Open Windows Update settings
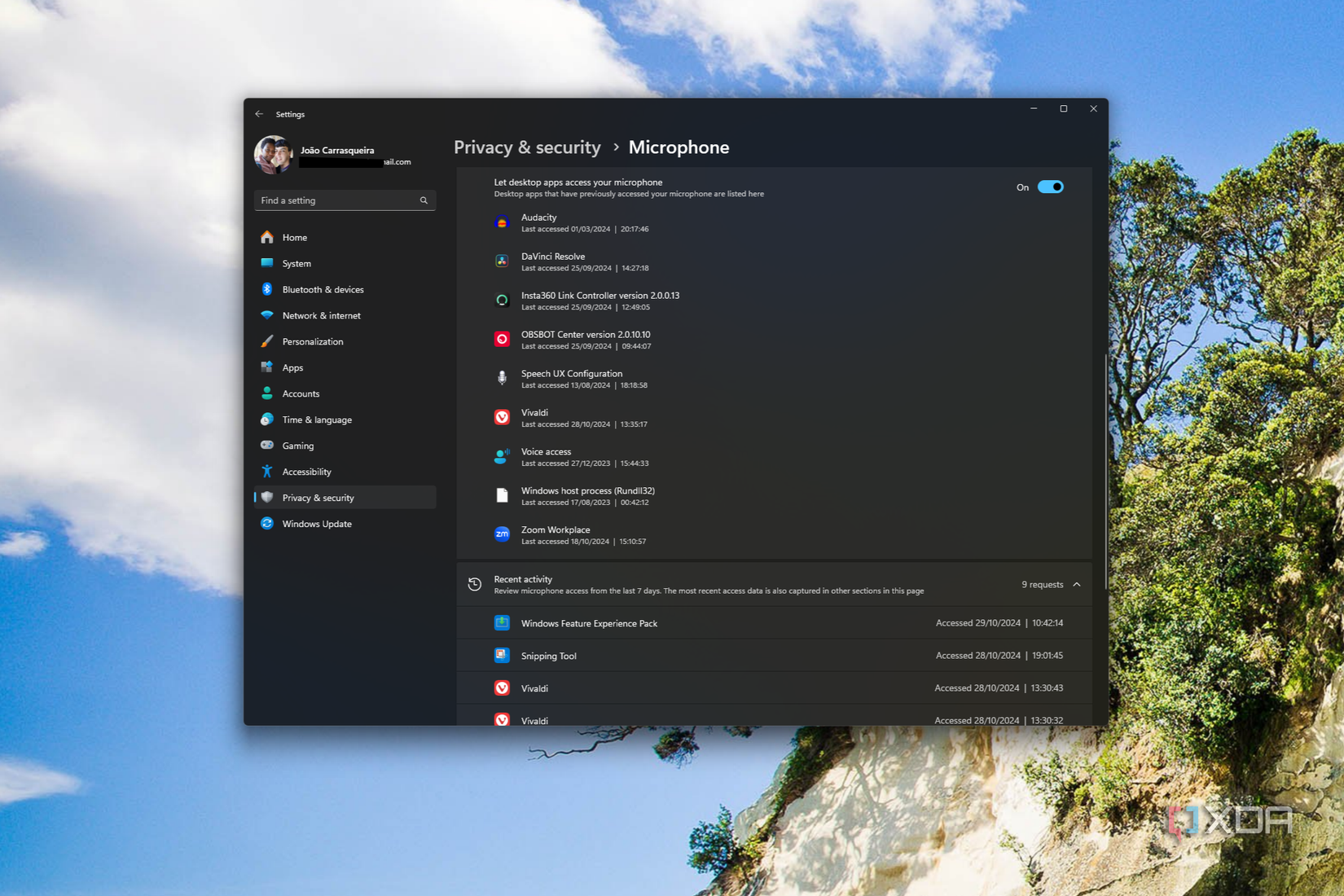Screen dimensions: 1344x896 (317, 524)
